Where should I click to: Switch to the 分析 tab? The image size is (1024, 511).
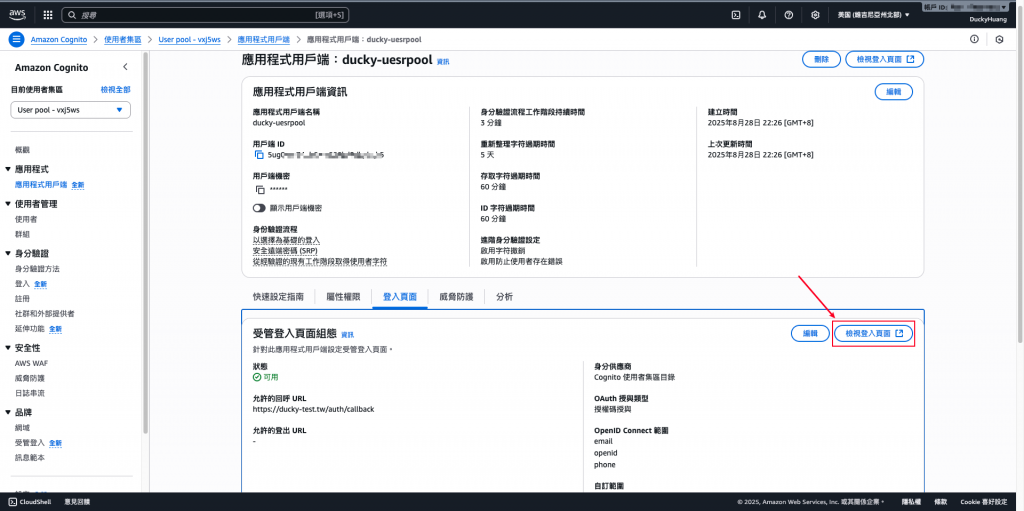[x=504, y=297]
